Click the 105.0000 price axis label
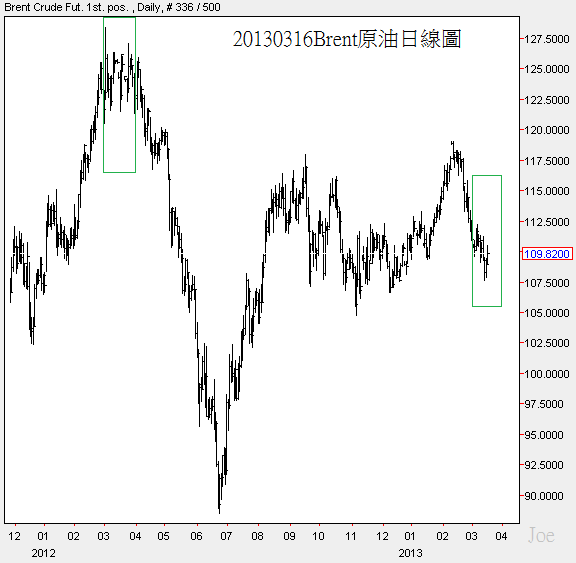The height and width of the screenshot is (563, 576). (547, 313)
